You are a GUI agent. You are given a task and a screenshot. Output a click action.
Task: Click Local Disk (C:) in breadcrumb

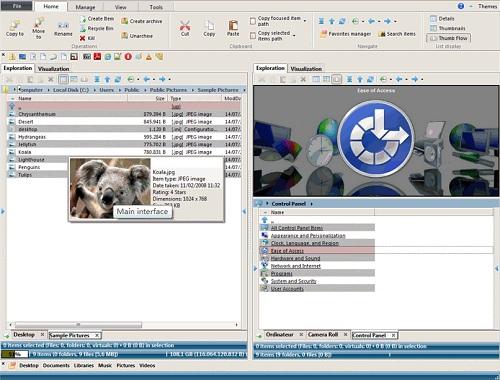point(71,90)
